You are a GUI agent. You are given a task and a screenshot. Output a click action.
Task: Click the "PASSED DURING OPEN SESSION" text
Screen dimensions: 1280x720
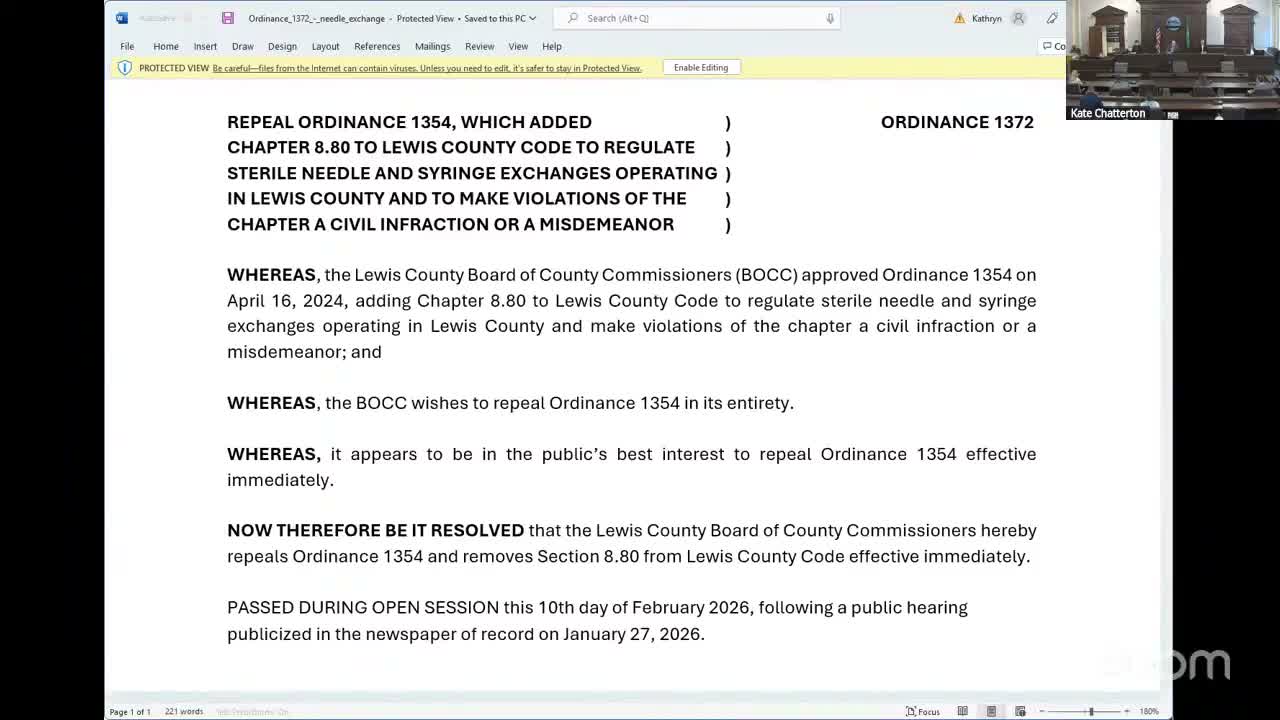(363, 607)
